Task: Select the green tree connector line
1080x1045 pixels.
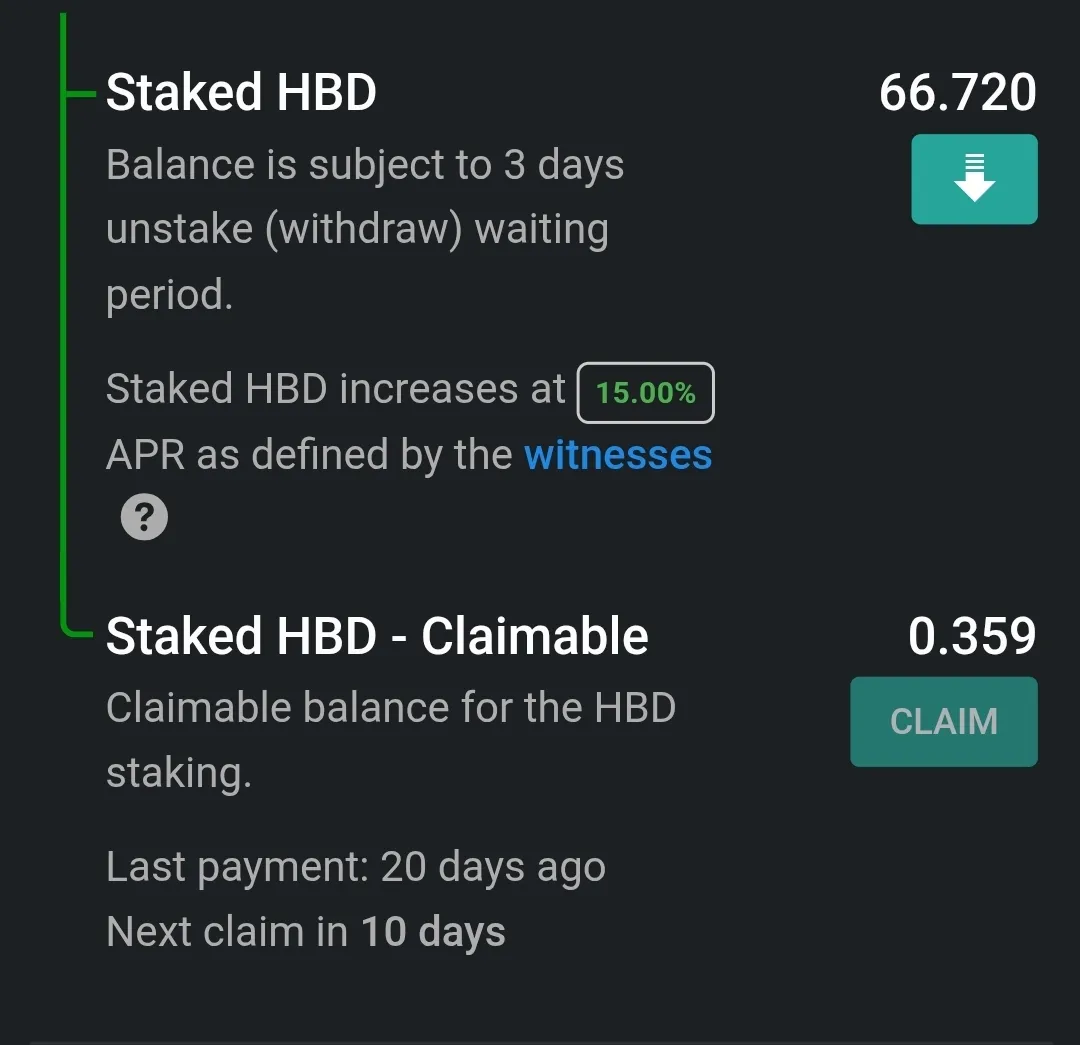Action: (64, 324)
